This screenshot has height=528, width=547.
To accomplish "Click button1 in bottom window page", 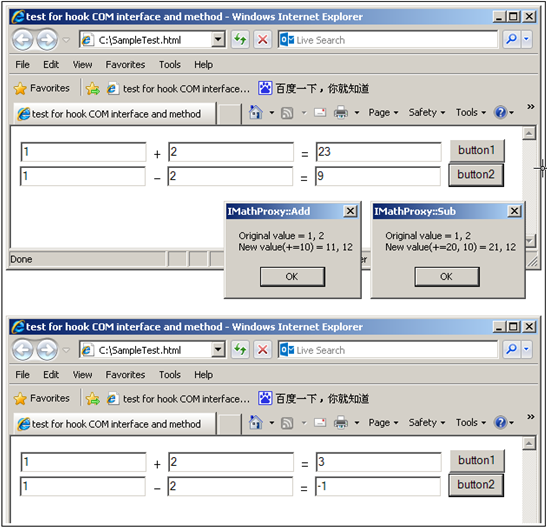I will point(477,460).
